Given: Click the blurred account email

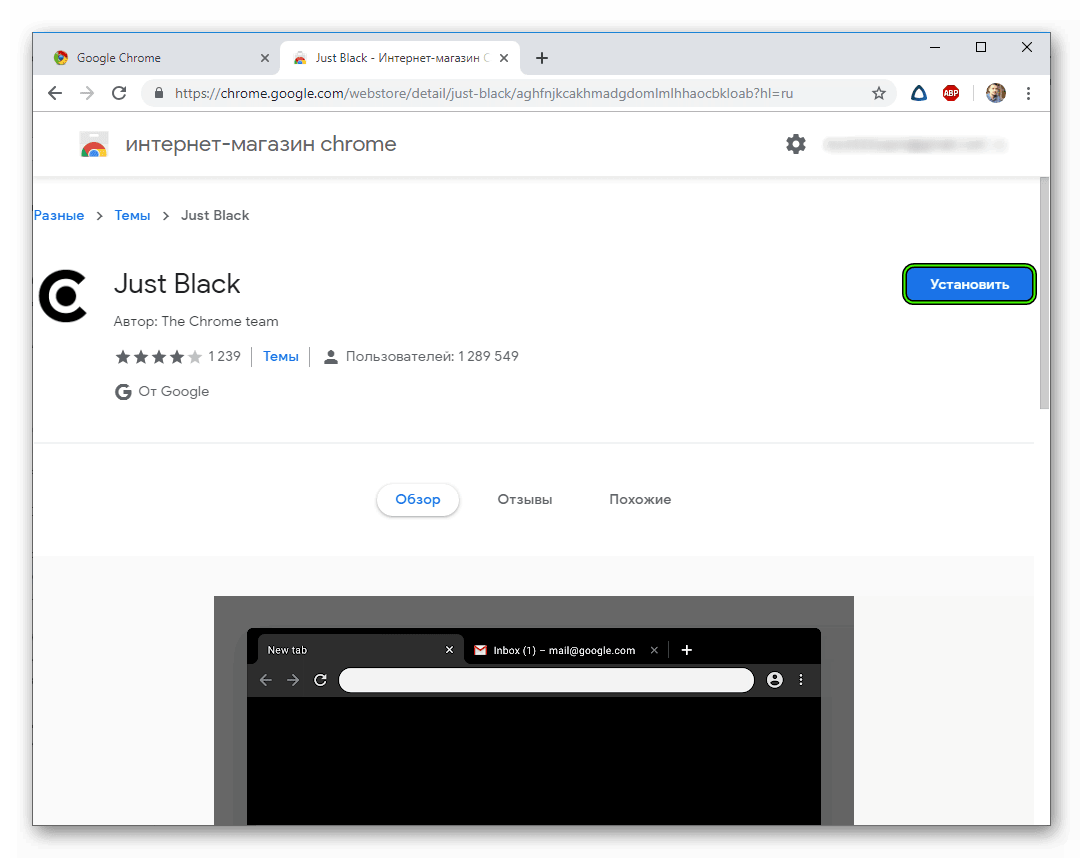Looking at the screenshot, I should pos(914,144).
